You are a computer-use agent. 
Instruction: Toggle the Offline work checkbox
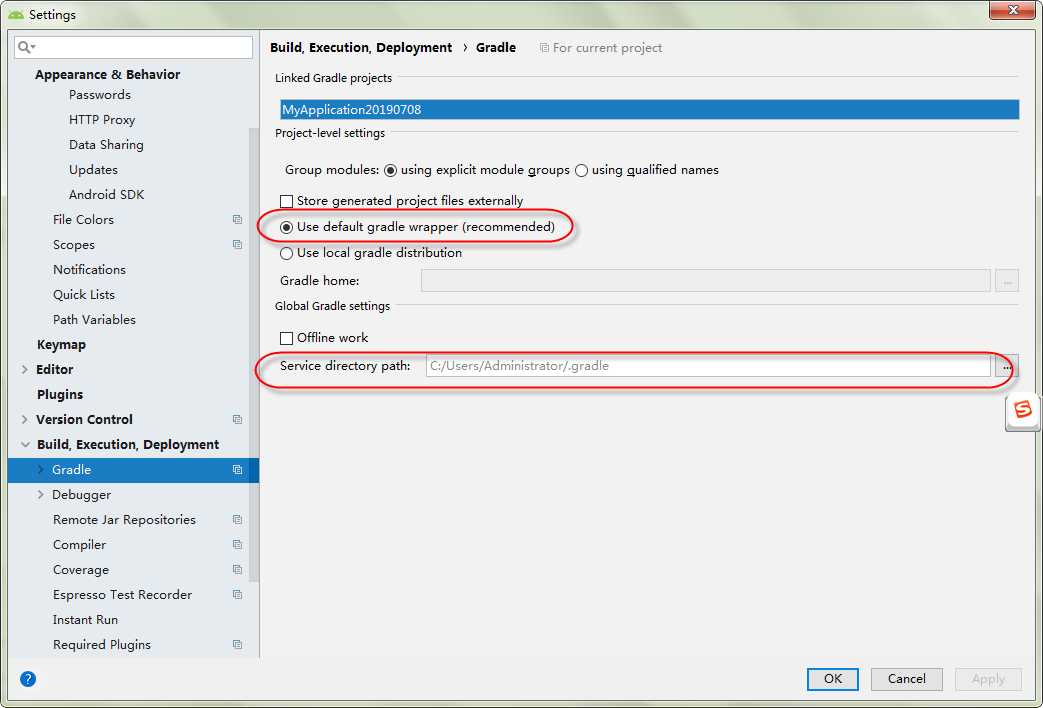tap(287, 338)
